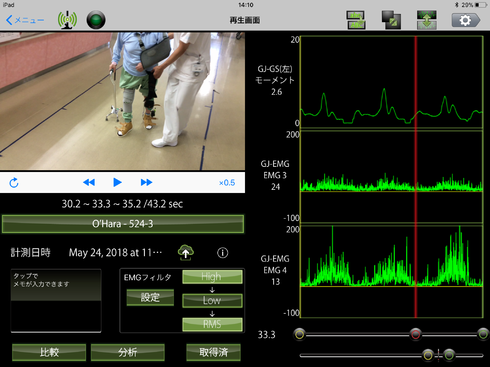The image size is (490, 367).
Task: Tap the green wireless sensor antenna icon
Action: pyautogui.click(x=67, y=20)
